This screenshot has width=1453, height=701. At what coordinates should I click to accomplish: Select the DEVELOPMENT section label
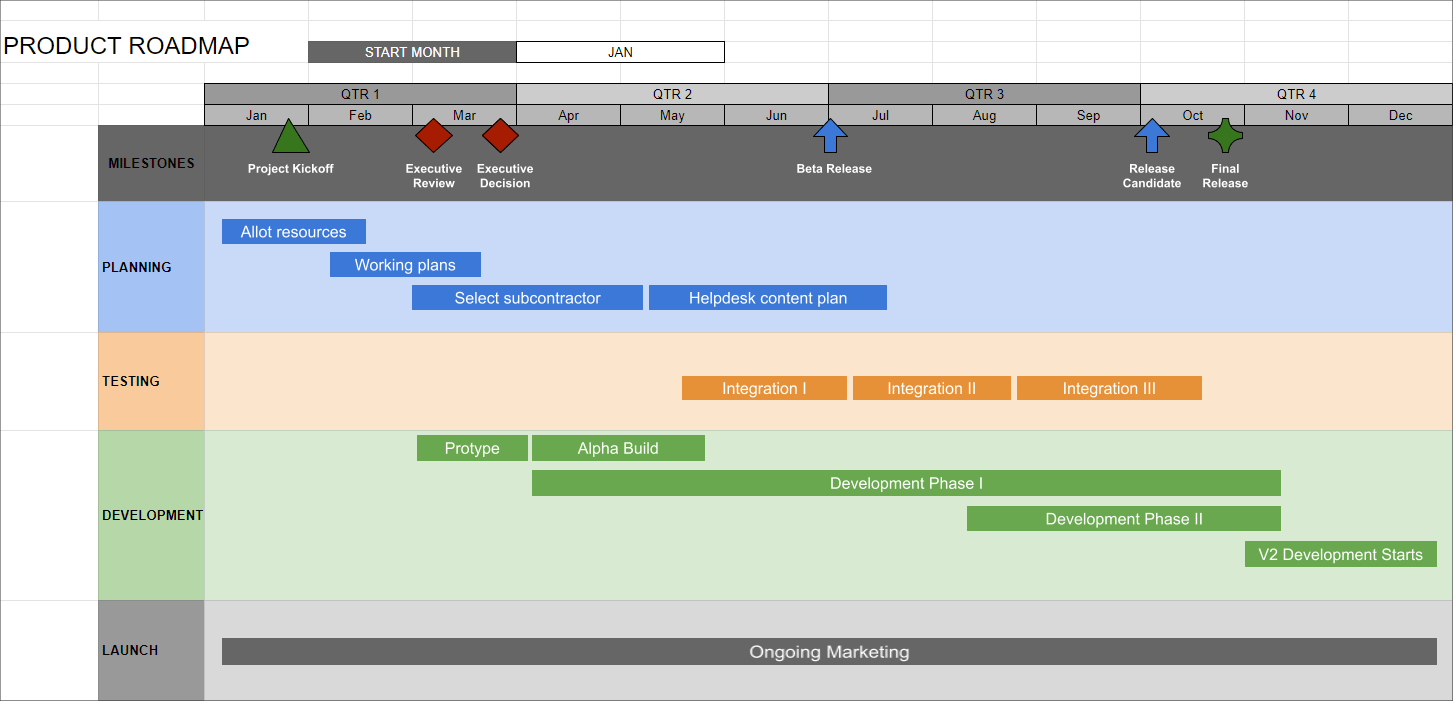151,515
